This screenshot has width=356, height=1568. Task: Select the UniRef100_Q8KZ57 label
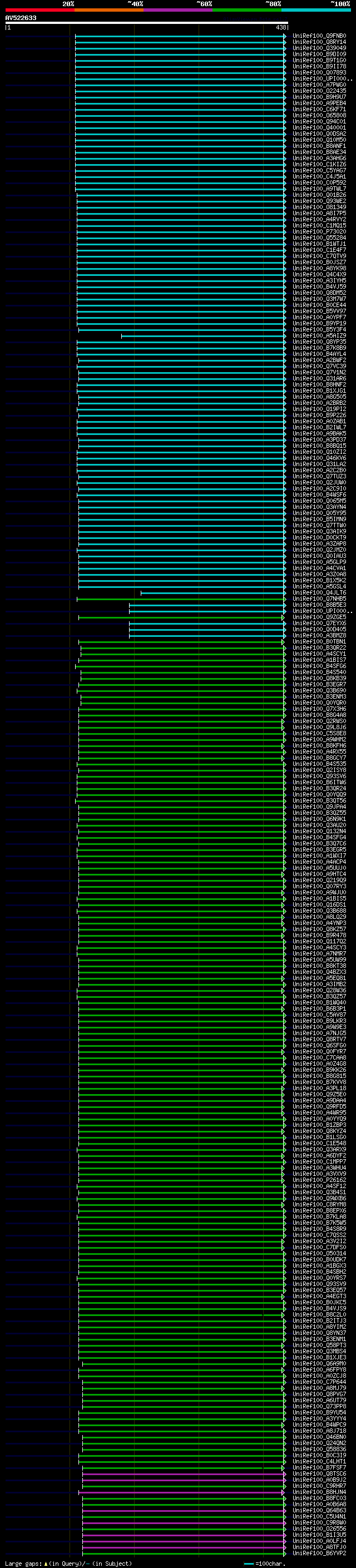pos(319,929)
